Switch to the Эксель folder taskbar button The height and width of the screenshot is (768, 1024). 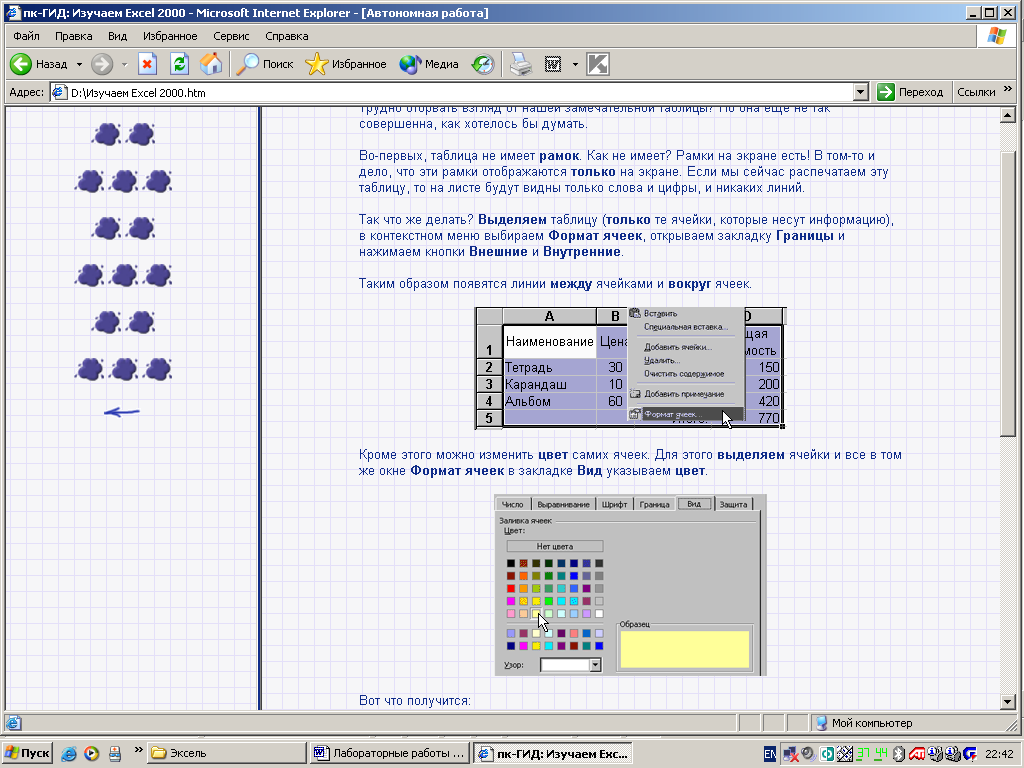tap(227, 753)
